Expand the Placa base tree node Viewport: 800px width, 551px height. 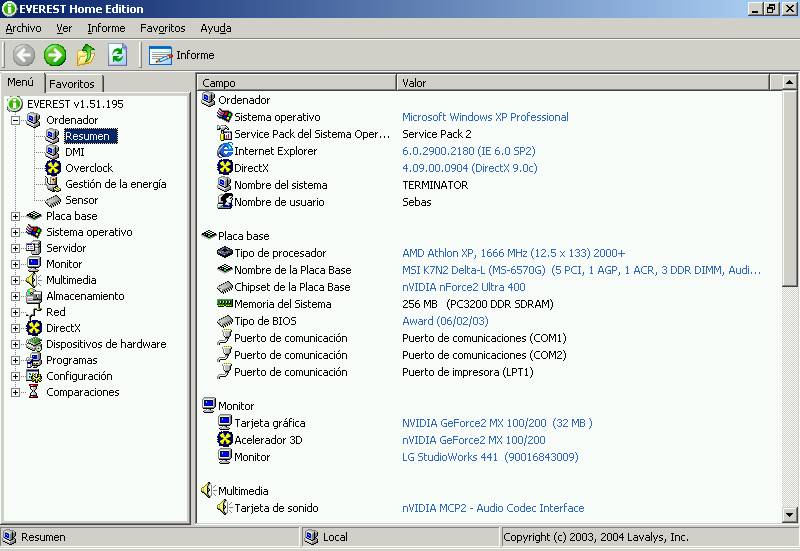(15, 216)
